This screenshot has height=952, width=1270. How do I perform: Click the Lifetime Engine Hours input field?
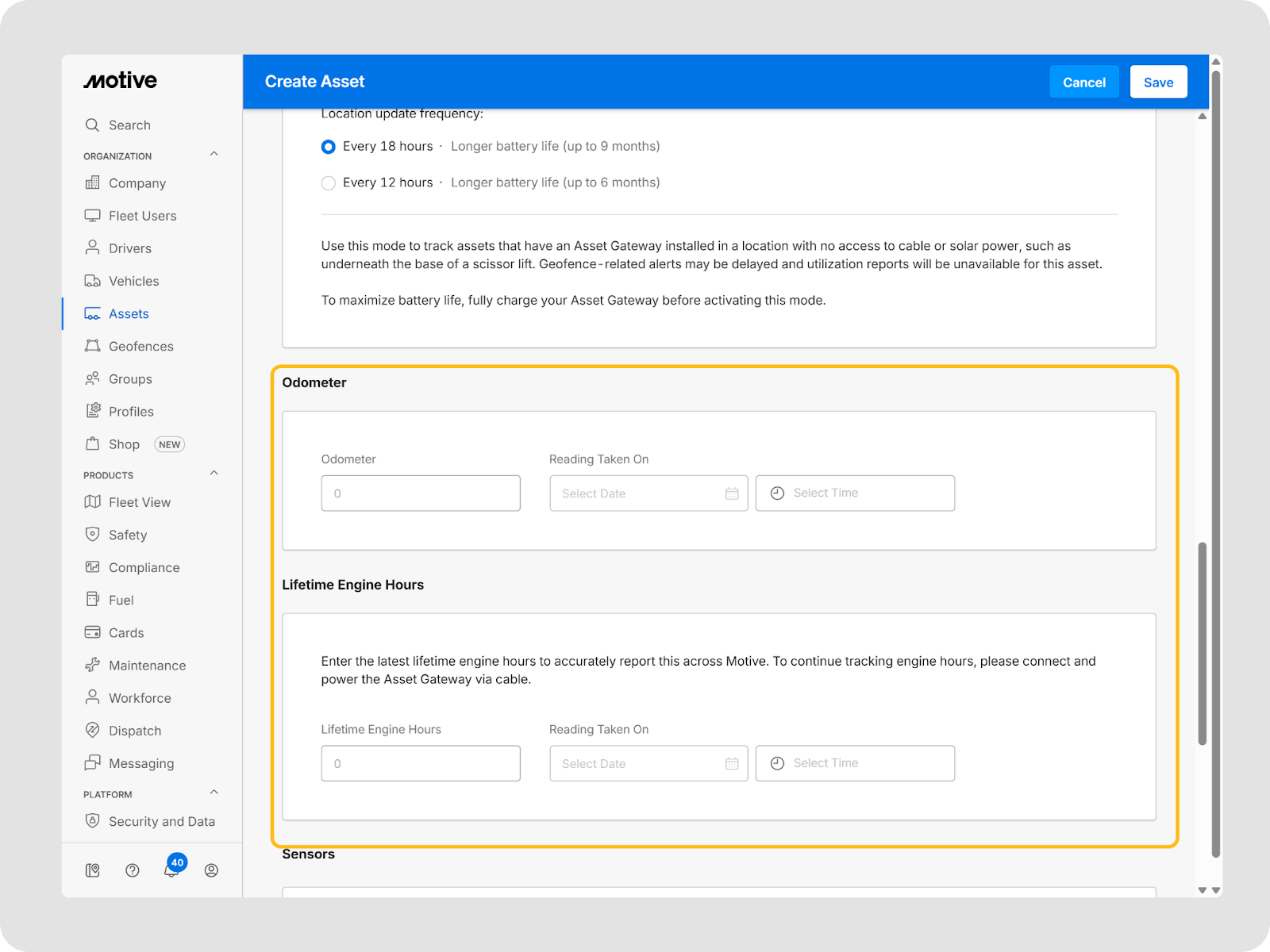(x=421, y=763)
